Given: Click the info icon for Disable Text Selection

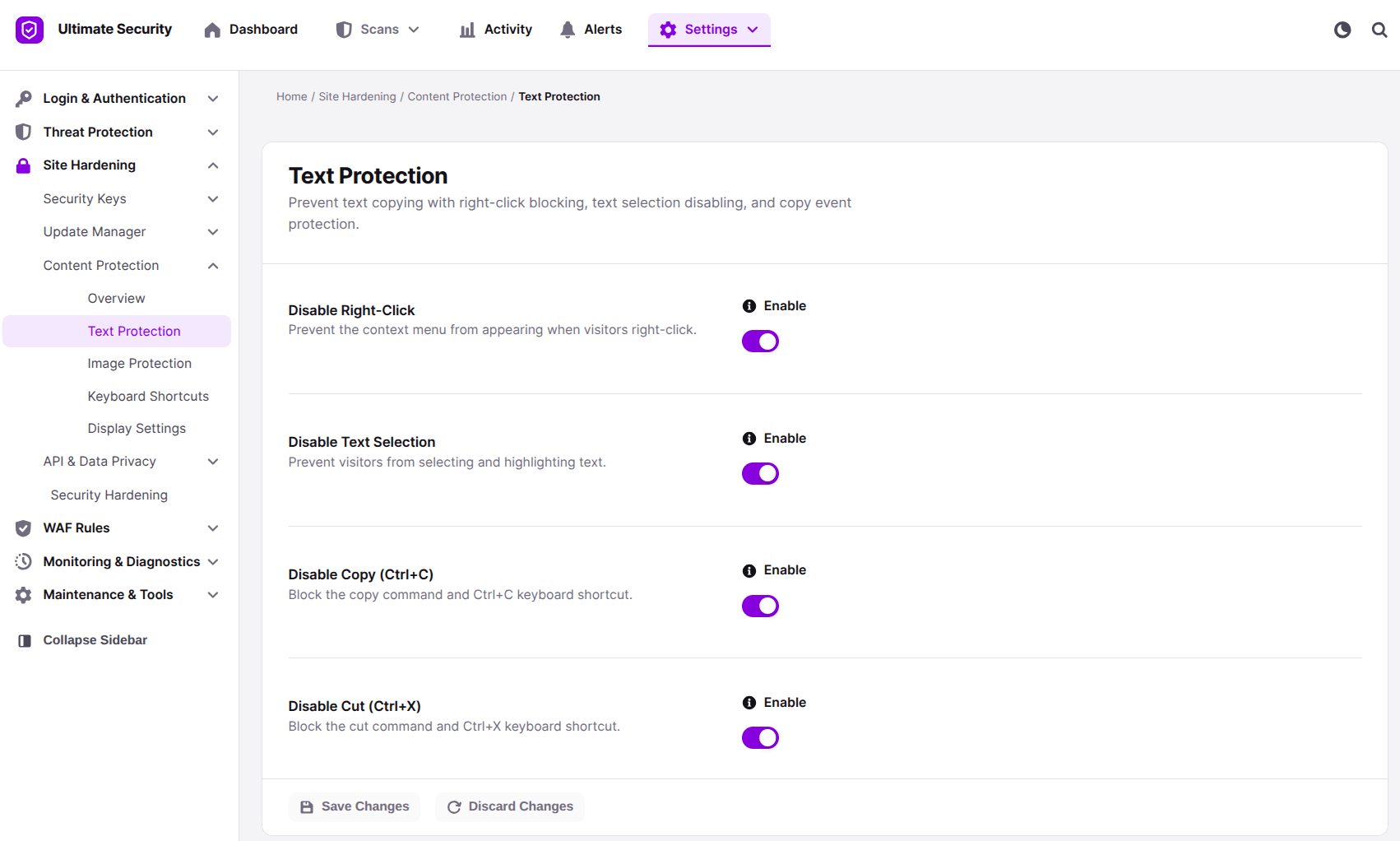Looking at the screenshot, I should pyautogui.click(x=749, y=439).
